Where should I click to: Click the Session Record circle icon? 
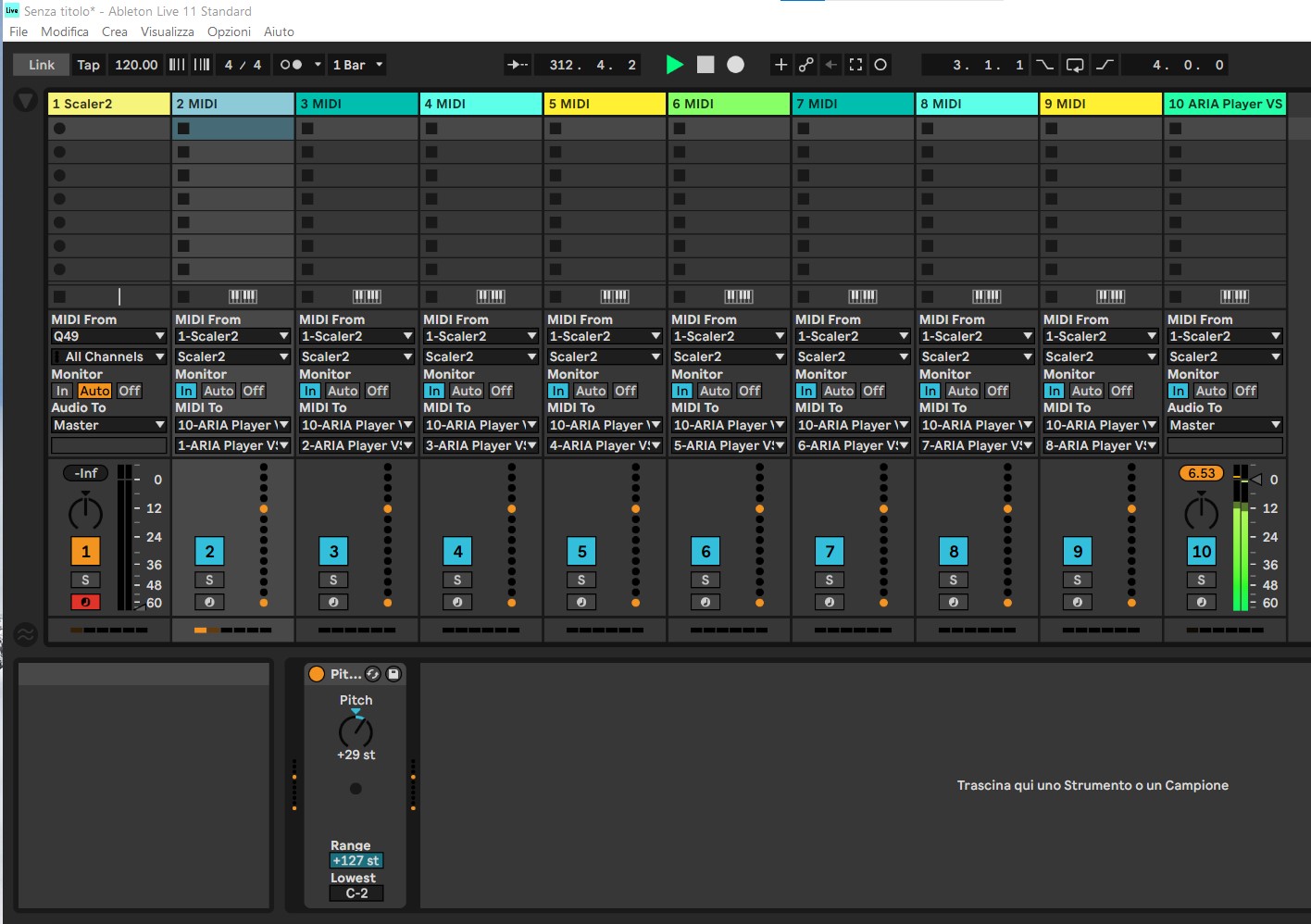coord(880,65)
